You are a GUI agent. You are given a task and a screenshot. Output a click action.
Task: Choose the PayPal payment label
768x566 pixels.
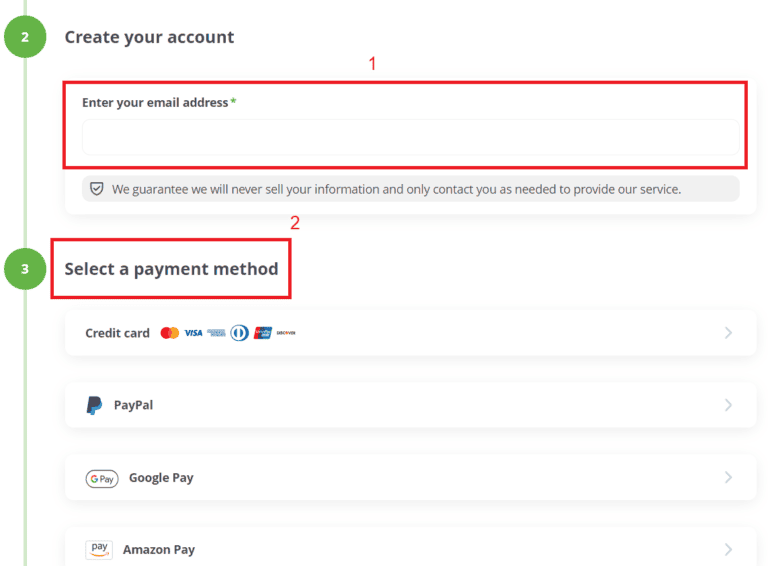pos(133,405)
